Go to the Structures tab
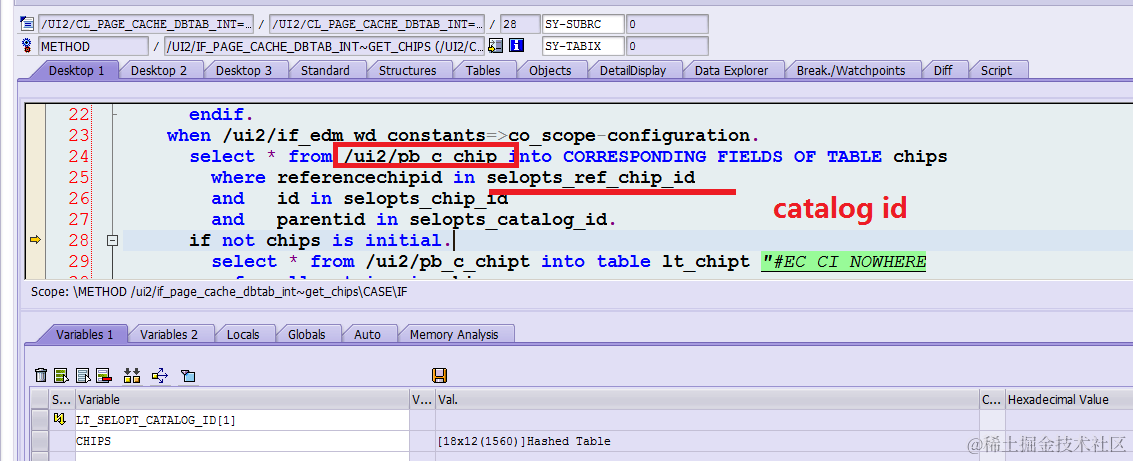1133x461 pixels. (408, 70)
